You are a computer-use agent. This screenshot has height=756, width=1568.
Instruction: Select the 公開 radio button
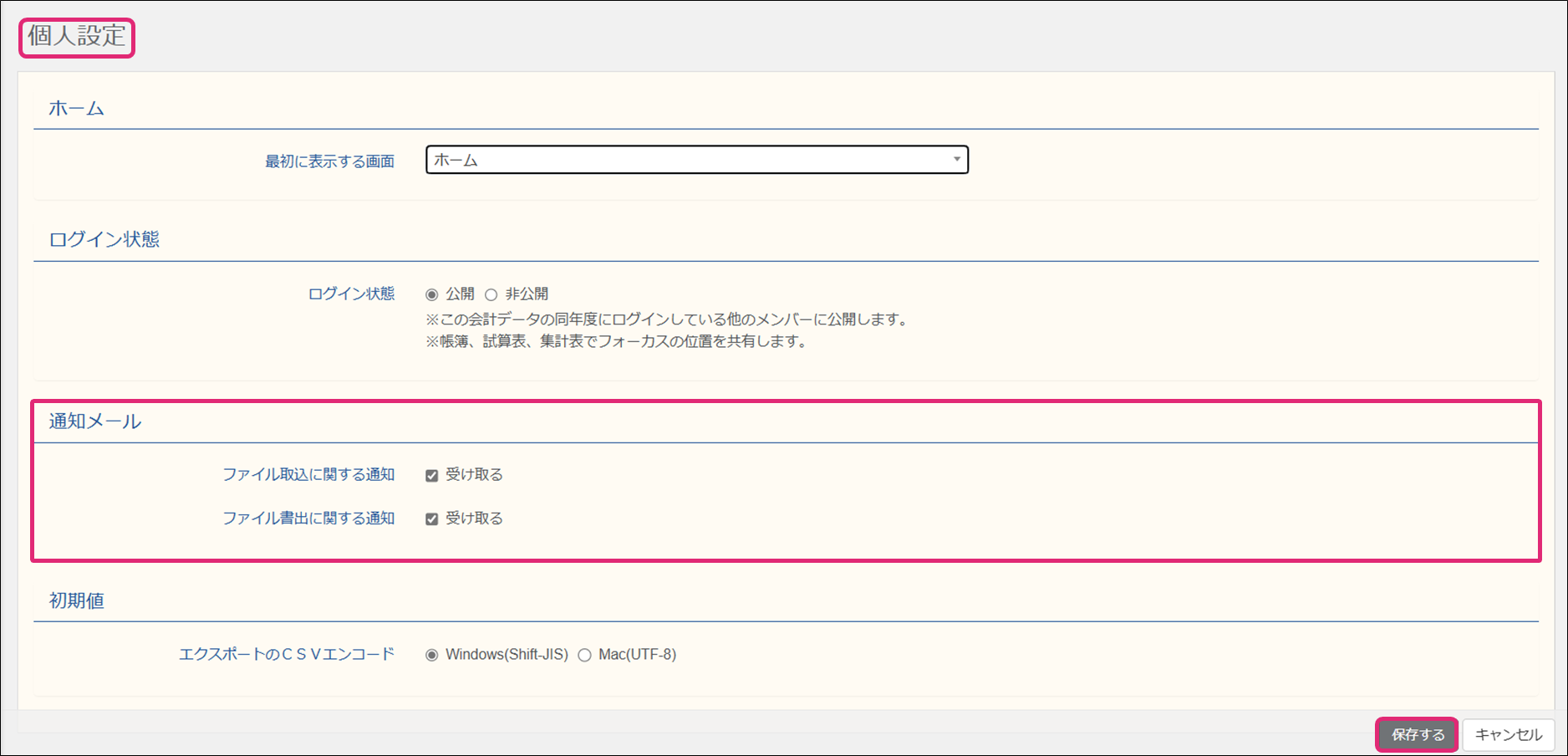pyautogui.click(x=432, y=294)
